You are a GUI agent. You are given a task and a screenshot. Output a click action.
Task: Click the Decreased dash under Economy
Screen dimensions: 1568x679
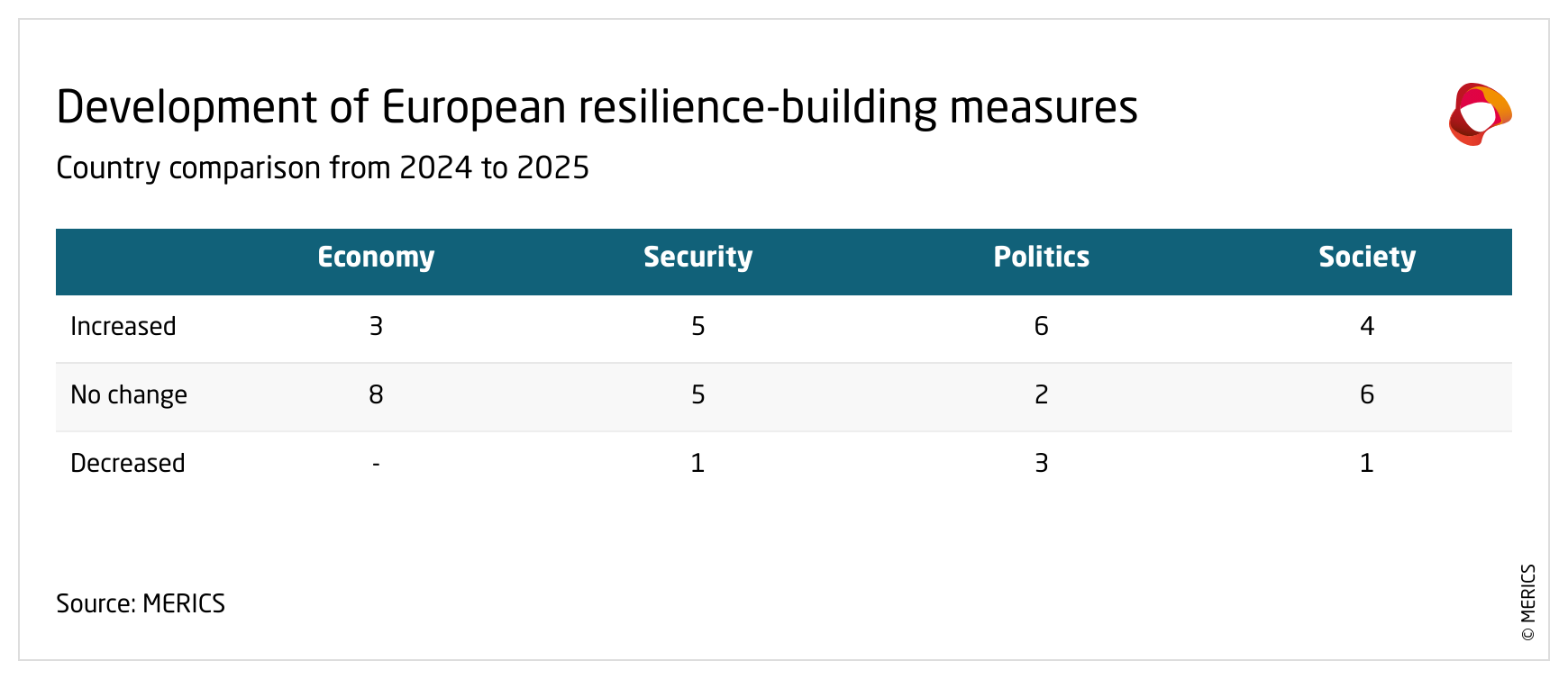[x=376, y=464]
